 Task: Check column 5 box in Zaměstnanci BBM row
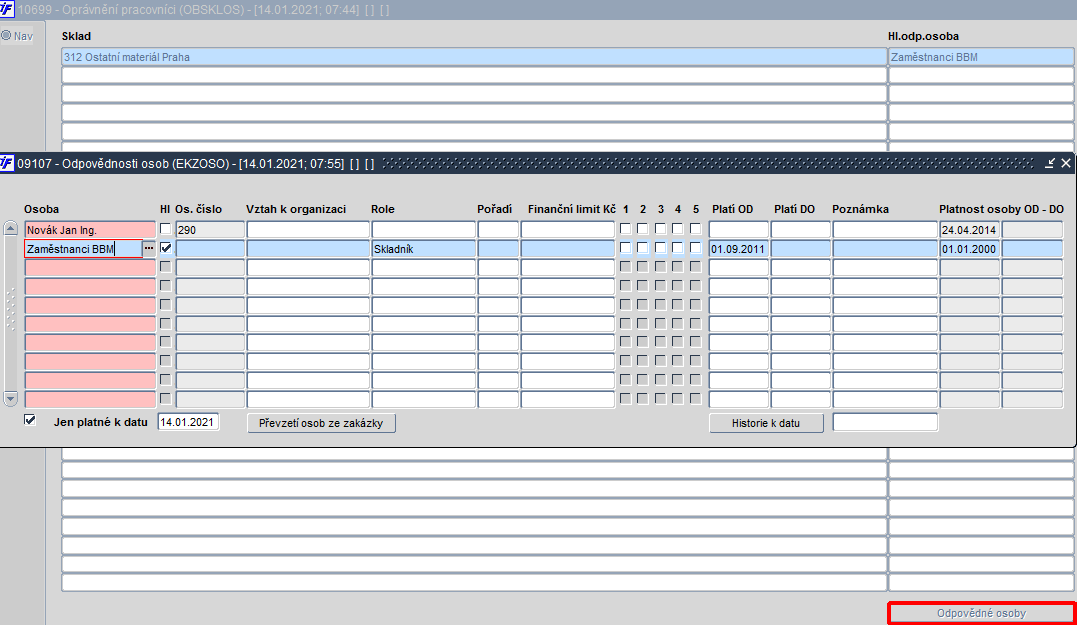(x=695, y=248)
